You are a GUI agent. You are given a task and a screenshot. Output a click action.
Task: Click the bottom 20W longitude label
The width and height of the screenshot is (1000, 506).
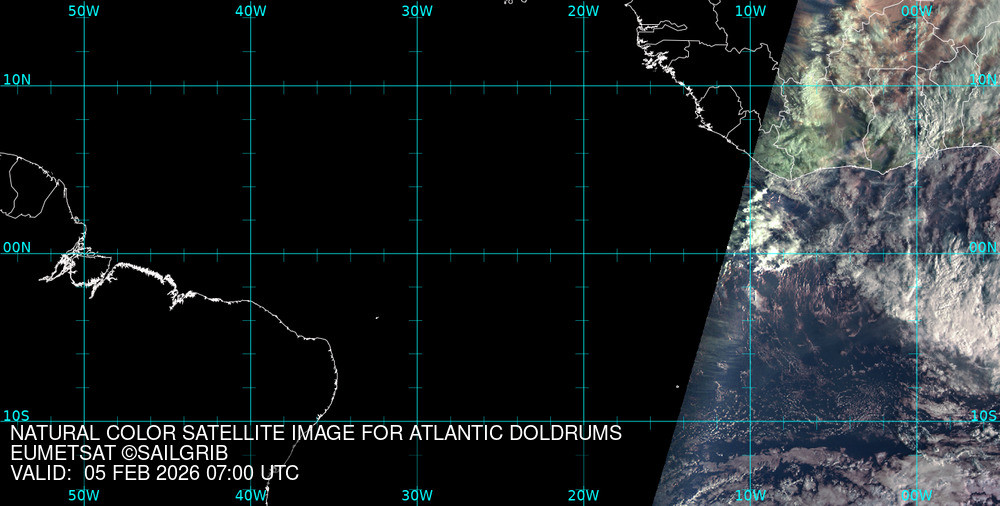pyautogui.click(x=583, y=495)
